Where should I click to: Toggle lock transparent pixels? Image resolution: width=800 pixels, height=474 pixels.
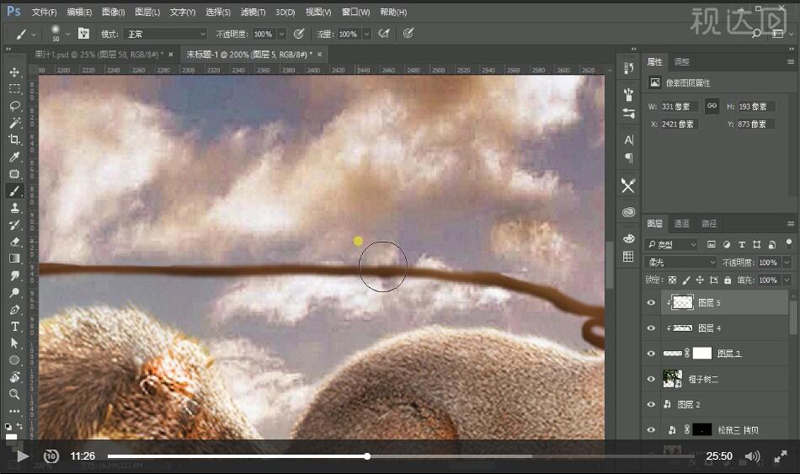point(672,280)
